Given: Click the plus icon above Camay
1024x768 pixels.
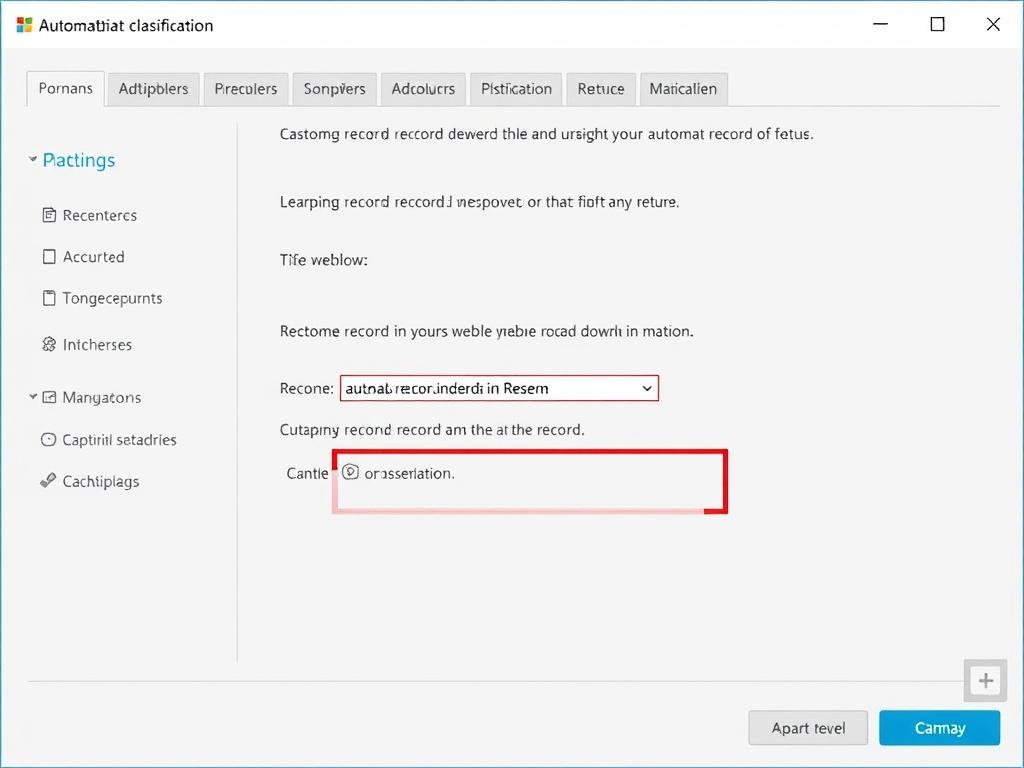Looking at the screenshot, I should tap(986, 681).
